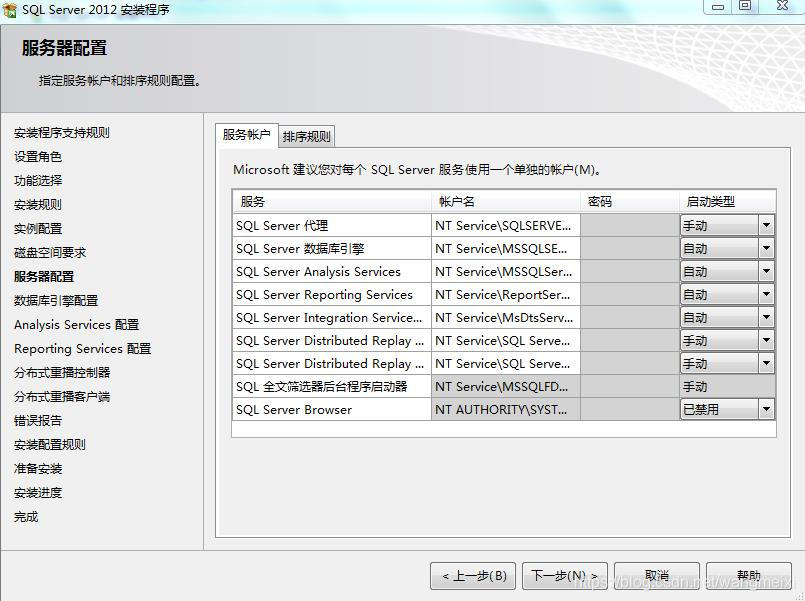Click the 帐户名 column header
This screenshot has height=601, width=805.
point(506,202)
